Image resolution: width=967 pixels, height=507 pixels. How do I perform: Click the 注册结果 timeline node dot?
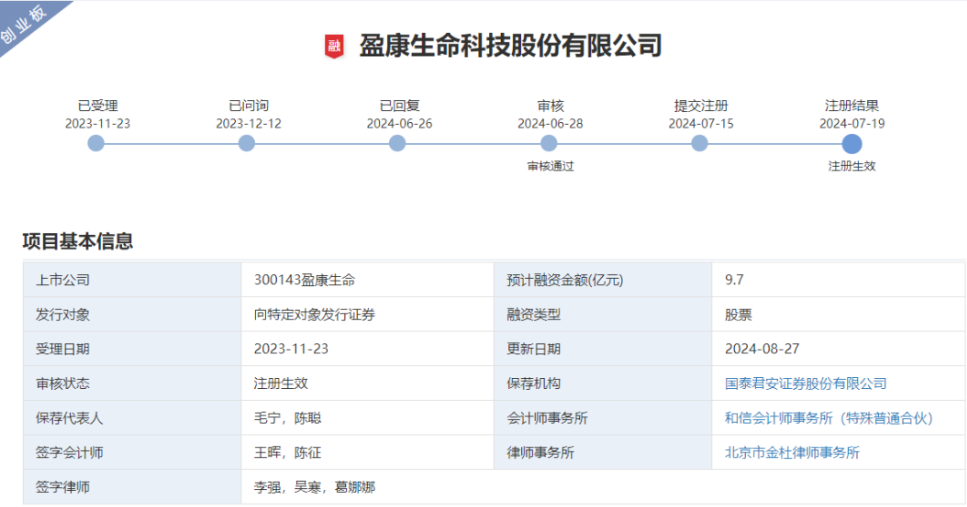852,144
